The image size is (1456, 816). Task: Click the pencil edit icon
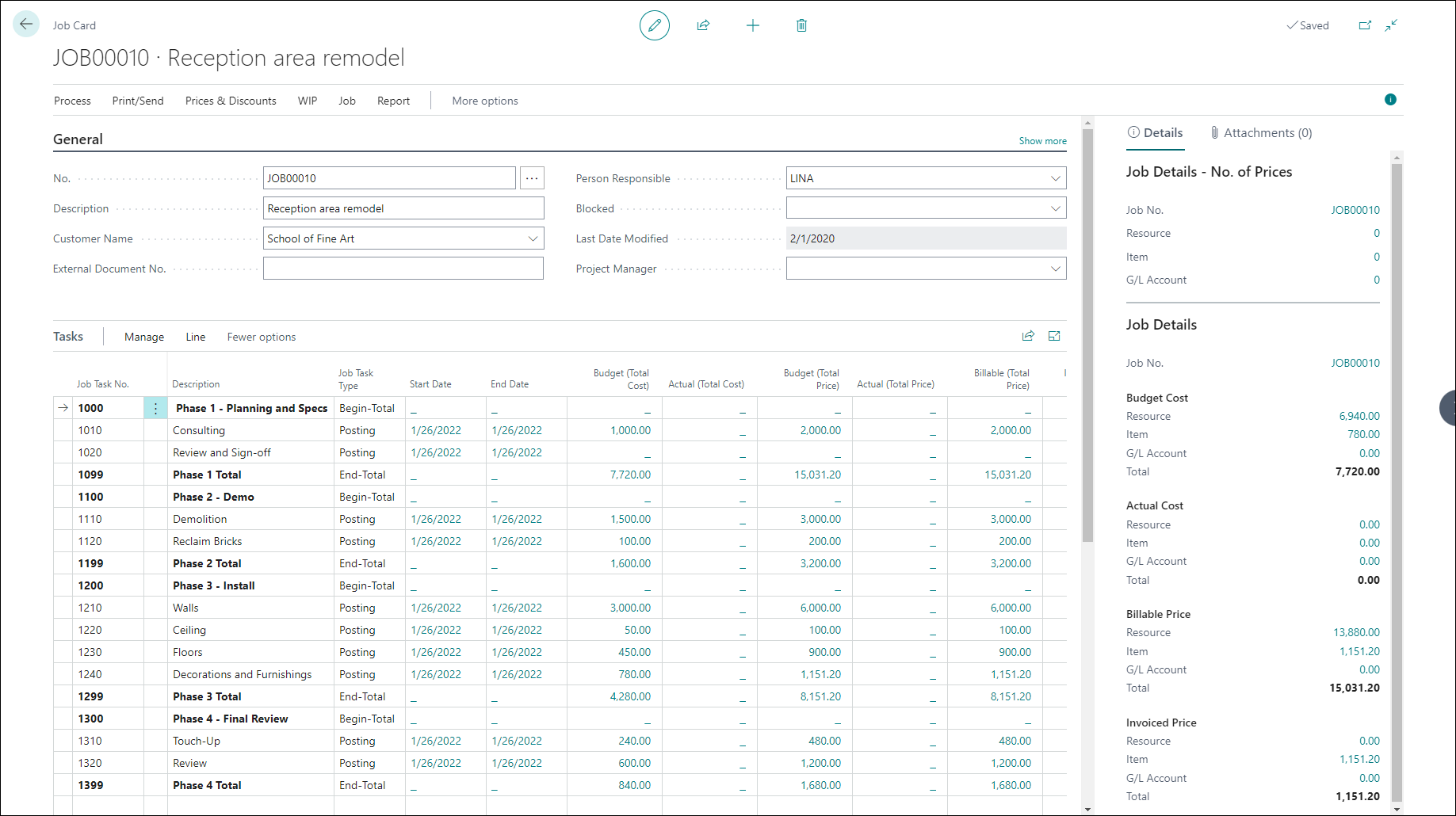point(655,25)
